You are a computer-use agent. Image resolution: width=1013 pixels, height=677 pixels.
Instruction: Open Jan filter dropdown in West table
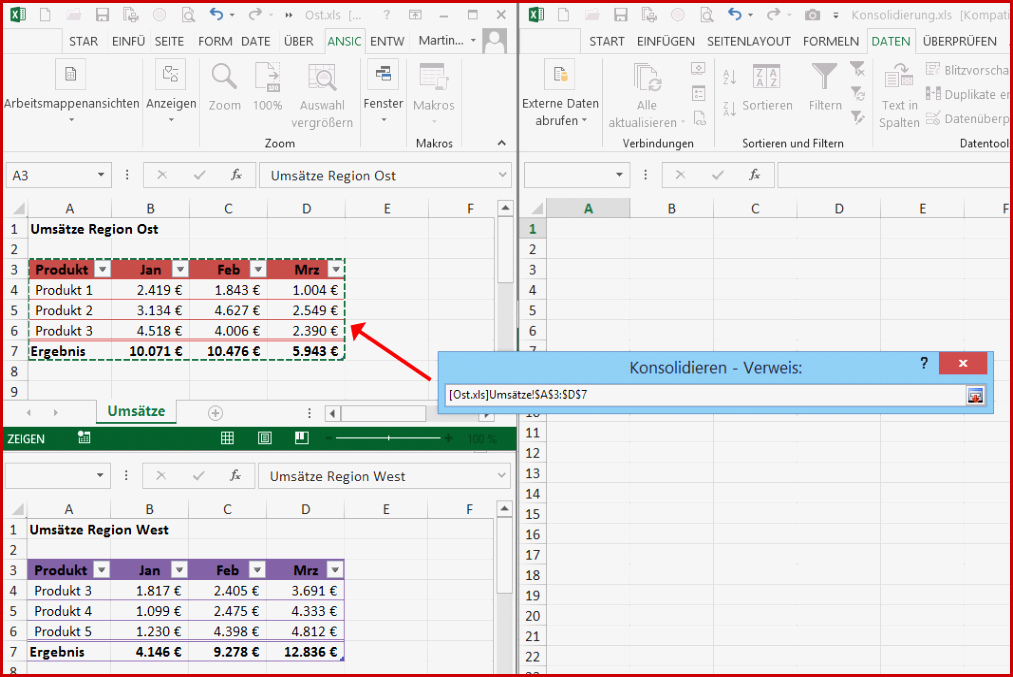click(x=179, y=570)
